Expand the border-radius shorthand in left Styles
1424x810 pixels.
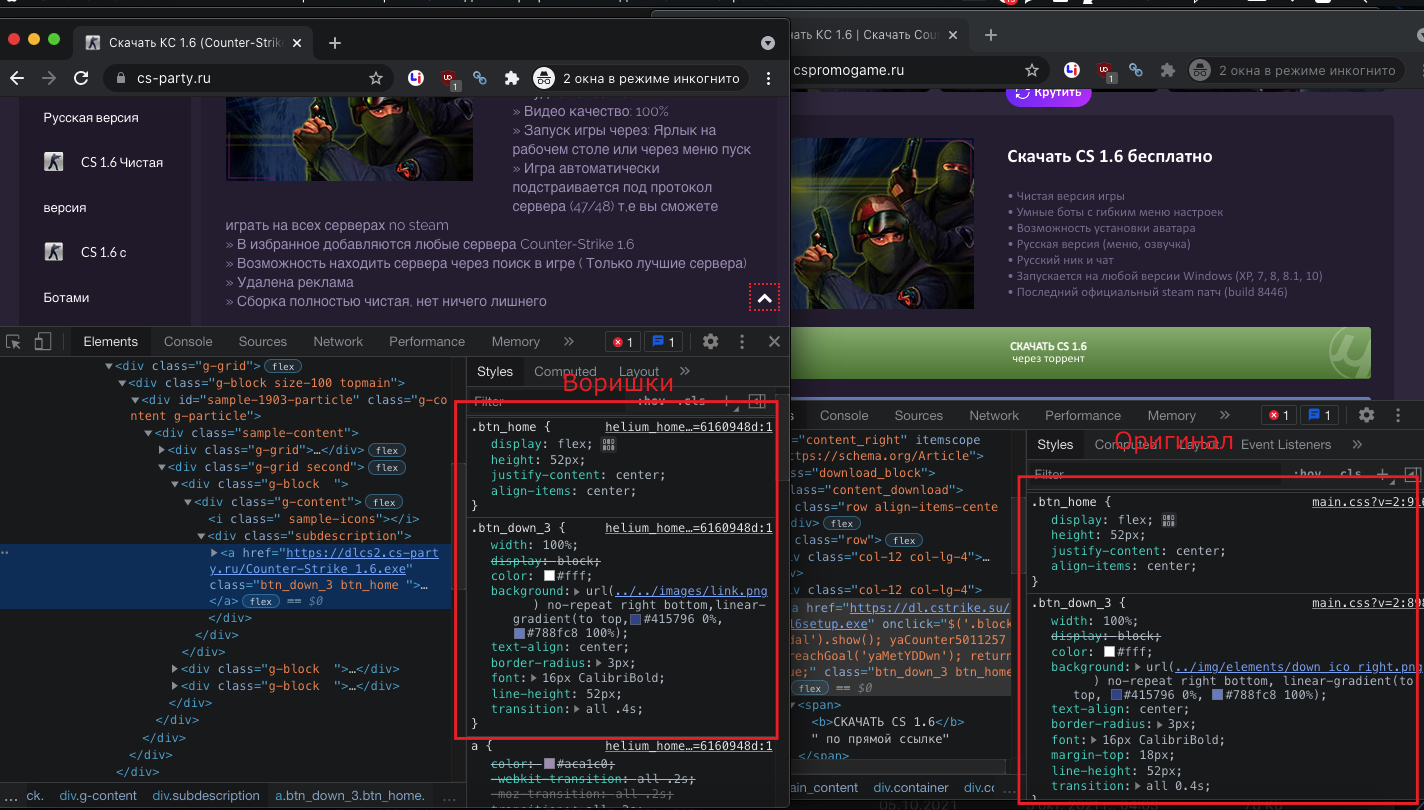pyautogui.click(x=599, y=662)
